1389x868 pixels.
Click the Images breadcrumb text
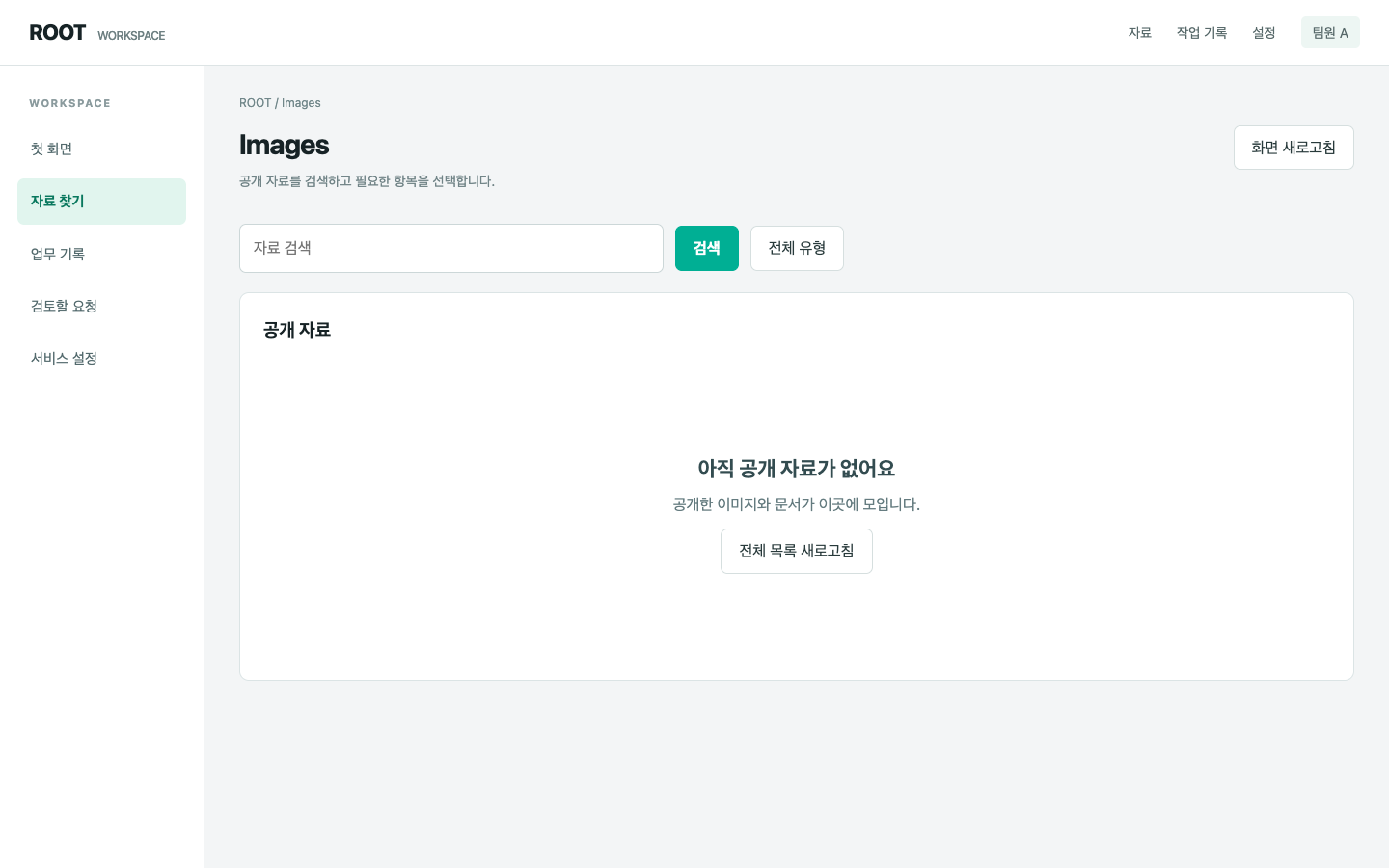(x=301, y=103)
